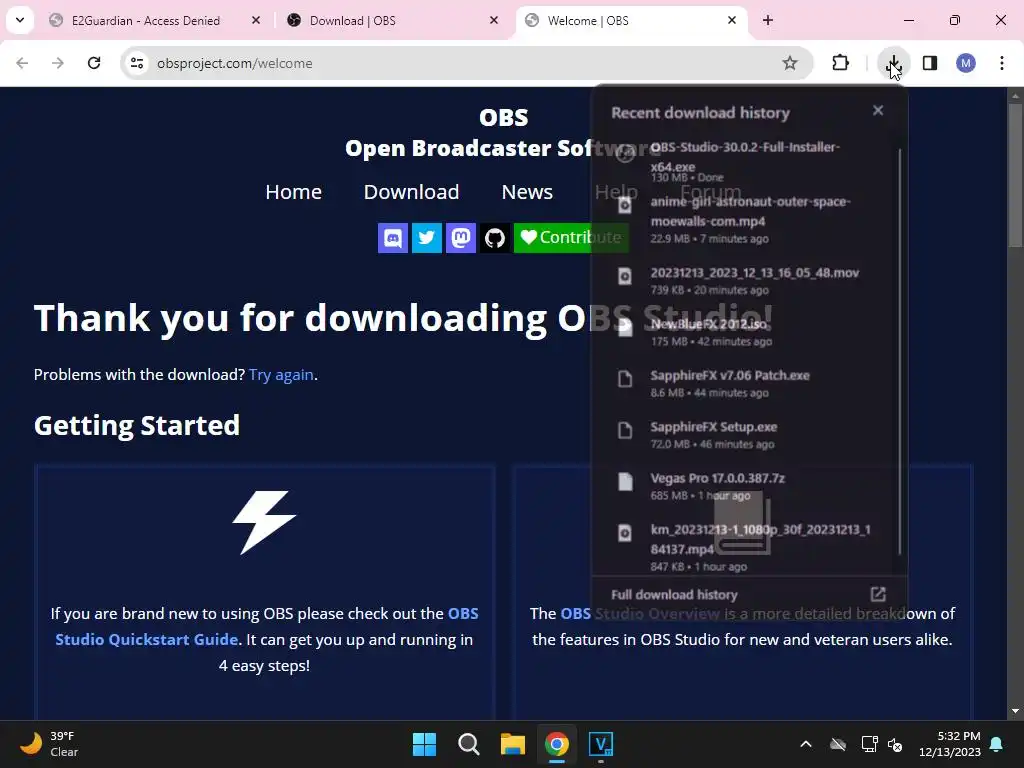The width and height of the screenshot is (1024, 768).
Task: Open the Windows Start menu
Action: click(x=424, y=744)
